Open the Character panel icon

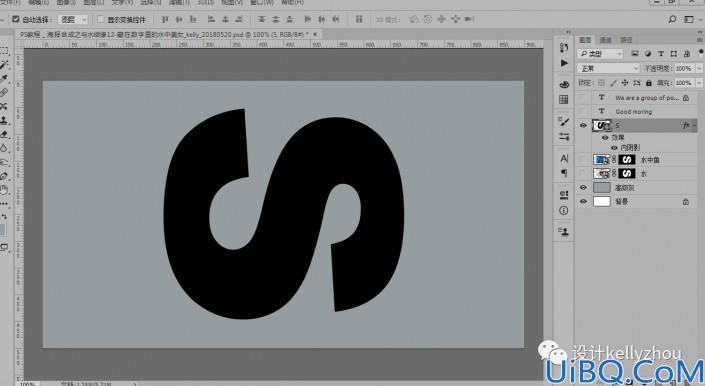(564, 158)
